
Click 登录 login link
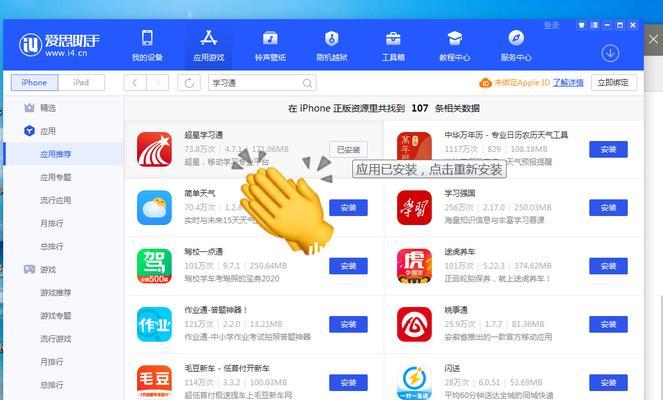(x=551, y=25)
